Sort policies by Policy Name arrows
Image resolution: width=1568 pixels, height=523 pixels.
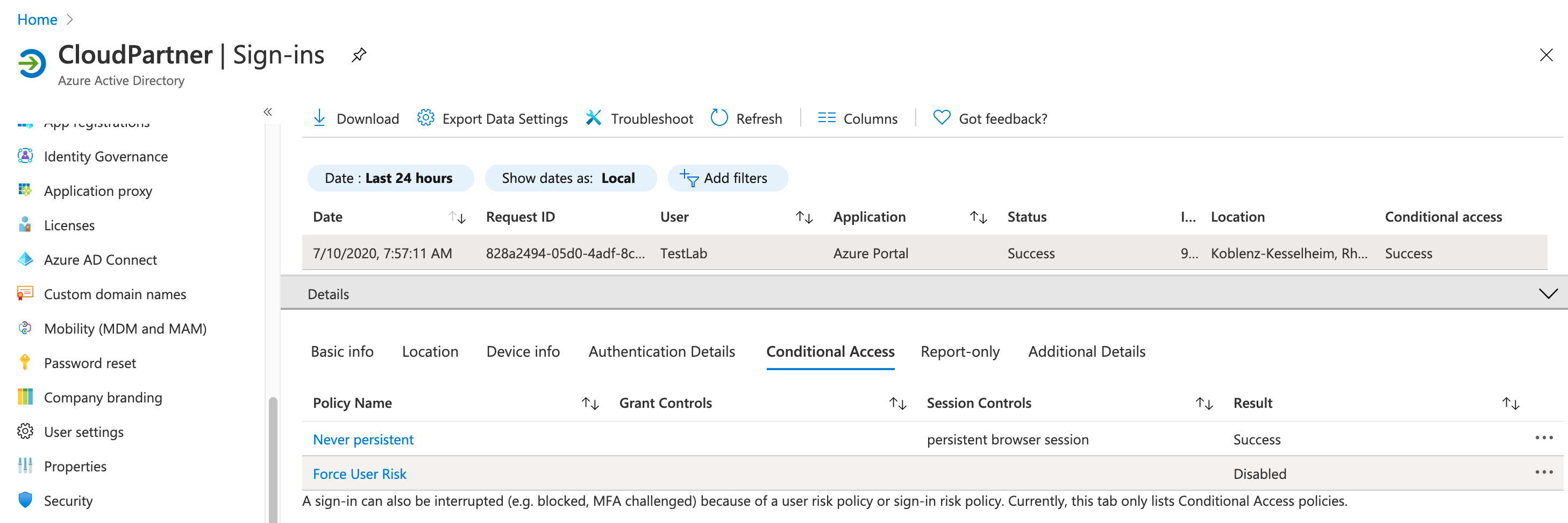pyautogui.click(x=590, y=403)
